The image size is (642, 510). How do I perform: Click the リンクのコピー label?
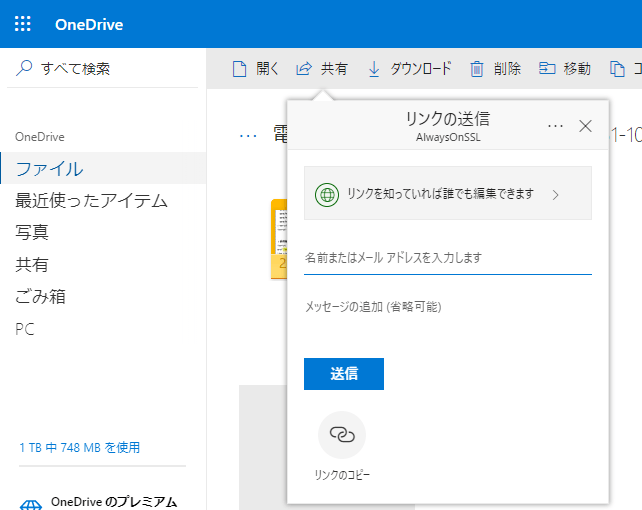tap(342, 475)
